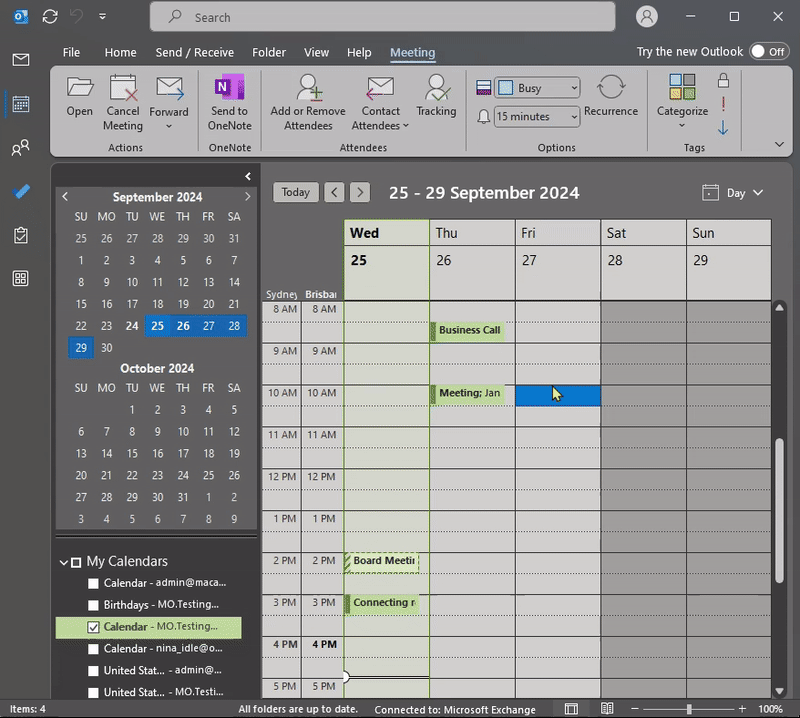The width and height of the screenshot is (800, 718).
Task: Go to previous month in mini calendar
Action: [x=65, y=196]
